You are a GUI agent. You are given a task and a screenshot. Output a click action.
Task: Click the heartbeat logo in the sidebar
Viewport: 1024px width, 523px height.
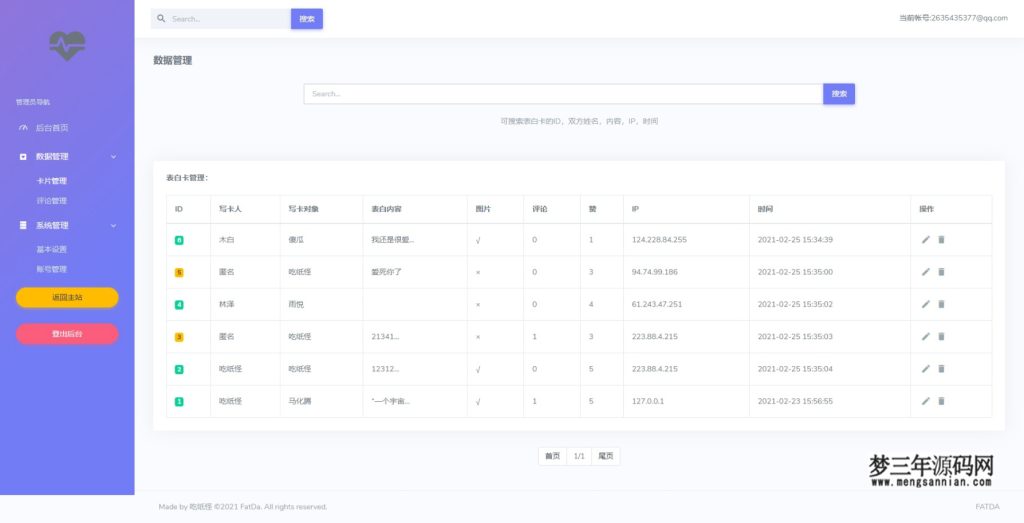[67, 46]
